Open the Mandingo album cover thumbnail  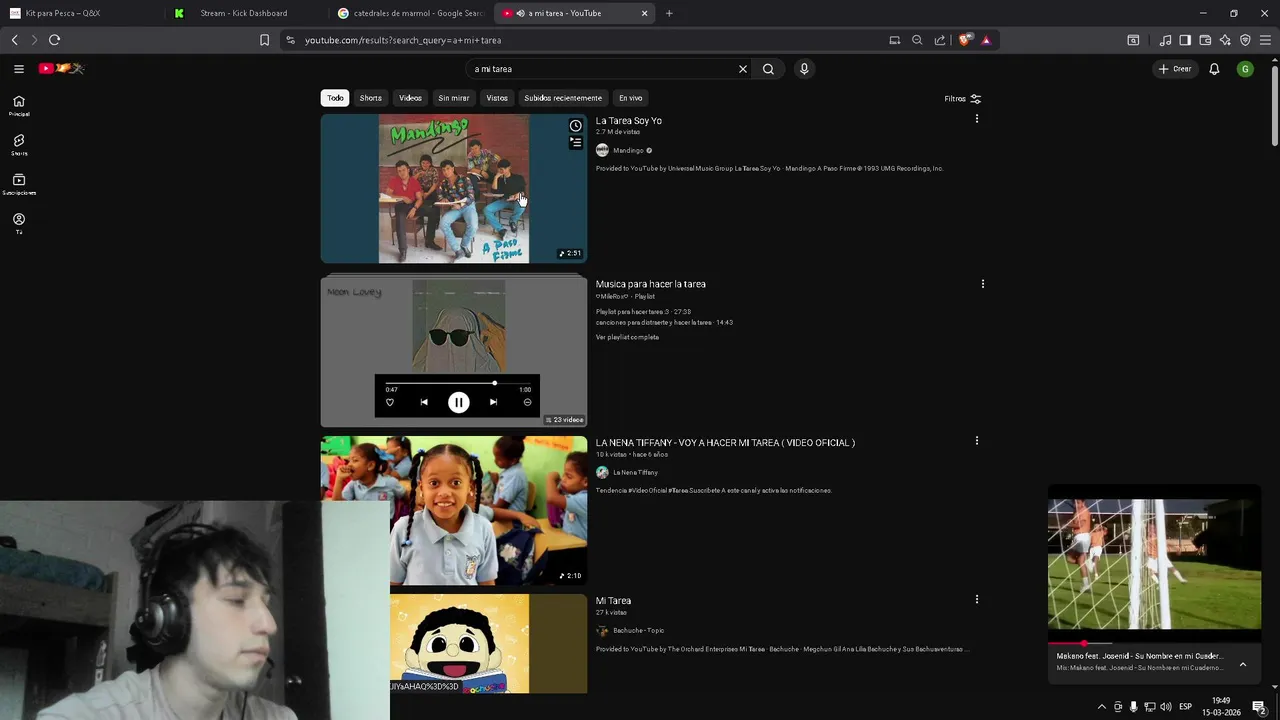pos(454,189)
